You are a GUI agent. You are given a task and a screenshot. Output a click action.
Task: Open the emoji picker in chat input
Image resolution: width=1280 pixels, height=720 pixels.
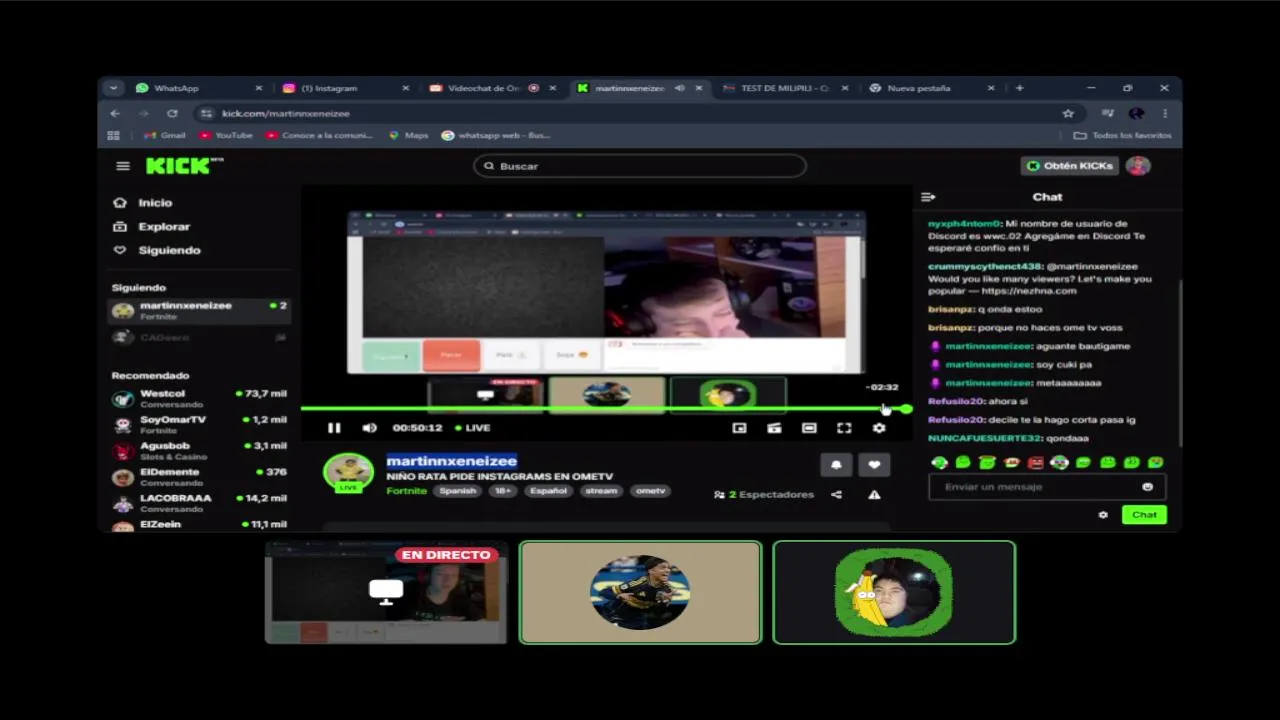pos(1147,487)
